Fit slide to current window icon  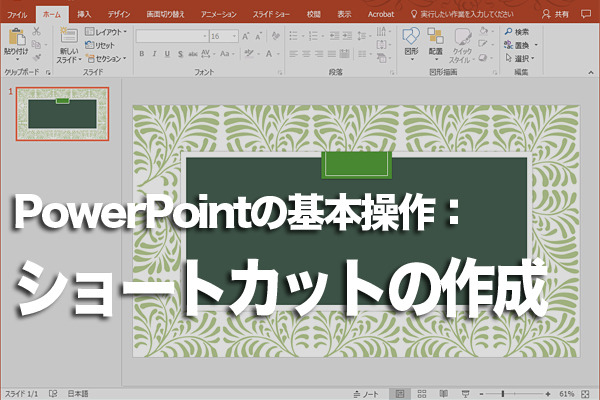[587, 394]
